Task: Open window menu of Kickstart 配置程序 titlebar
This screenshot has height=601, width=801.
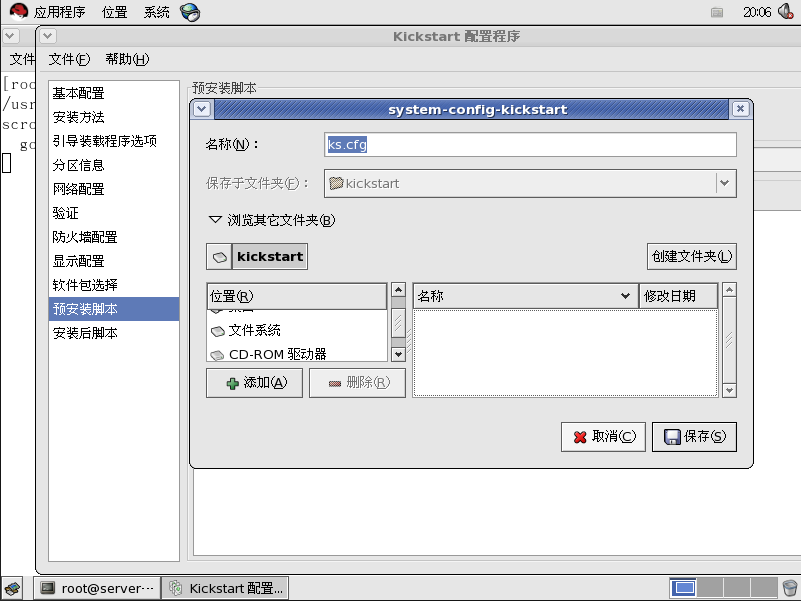Action: click(48, 36)
